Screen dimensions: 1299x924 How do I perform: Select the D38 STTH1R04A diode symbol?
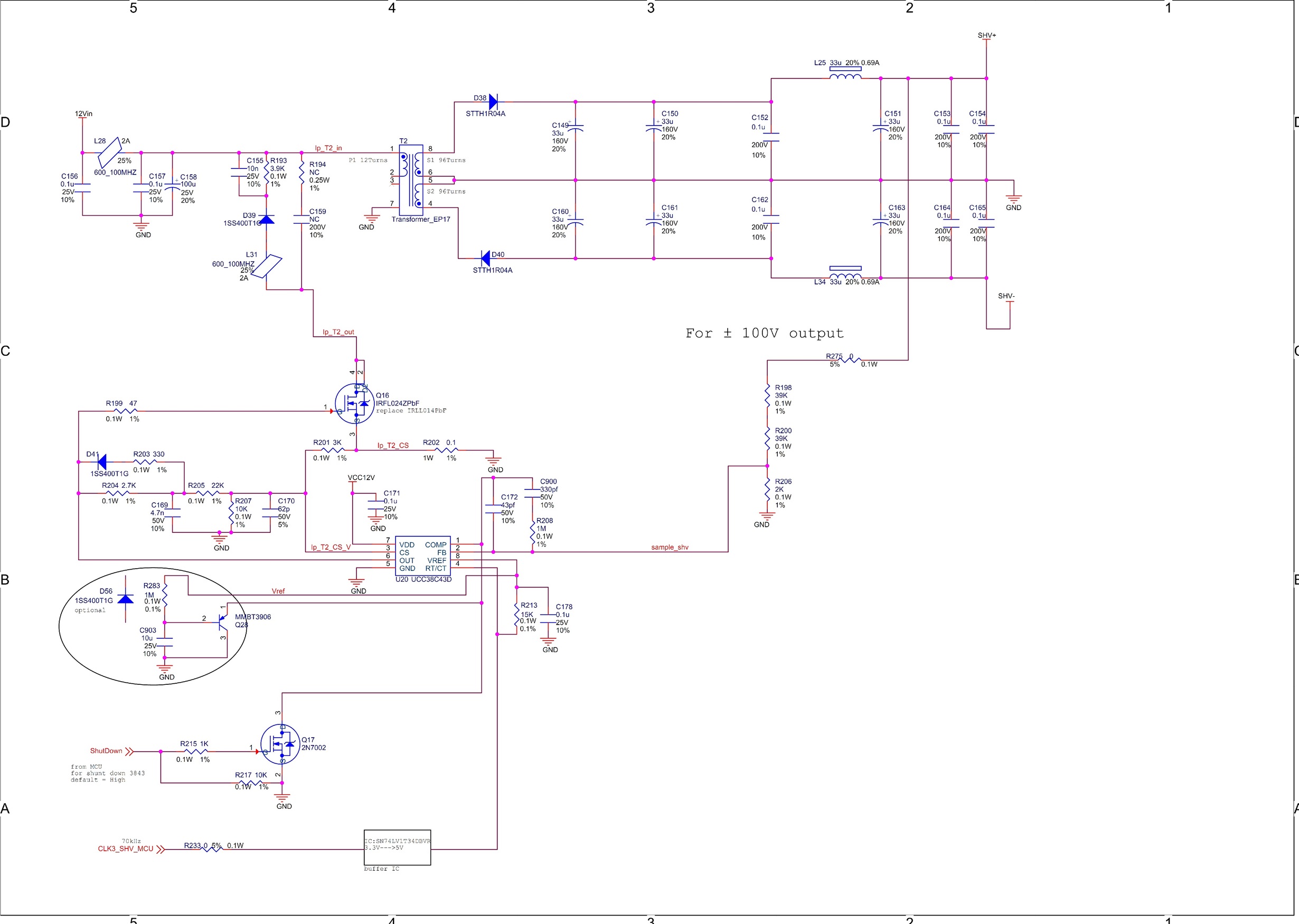pyautogui.click(x=493, y=101)
